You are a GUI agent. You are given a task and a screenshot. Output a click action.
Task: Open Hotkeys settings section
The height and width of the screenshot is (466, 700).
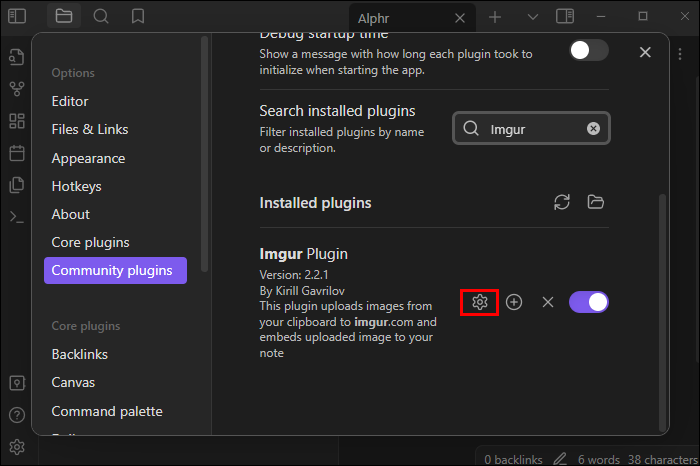coord(76,186)
